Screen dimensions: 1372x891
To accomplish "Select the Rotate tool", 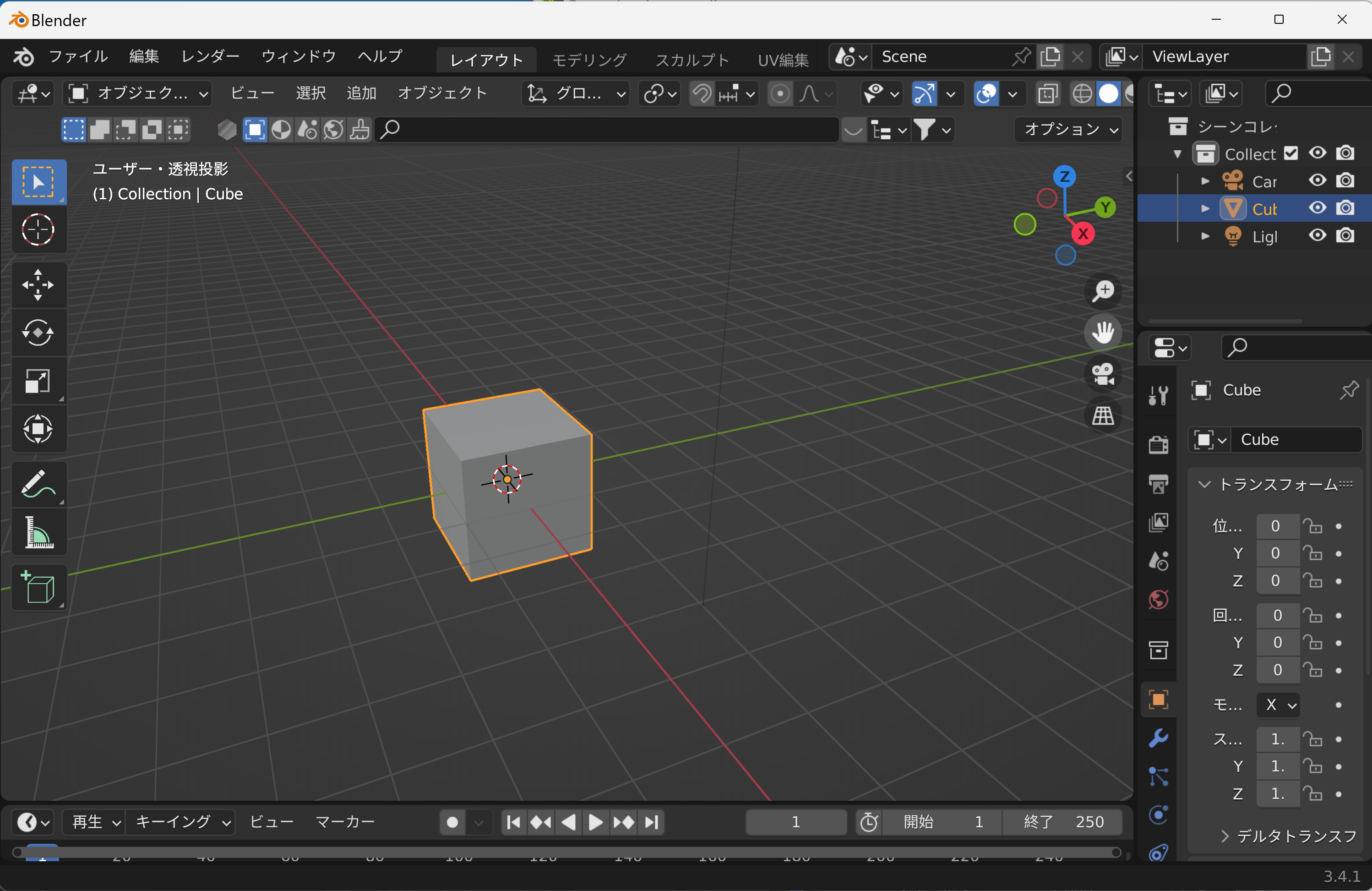I will [38, 333].
